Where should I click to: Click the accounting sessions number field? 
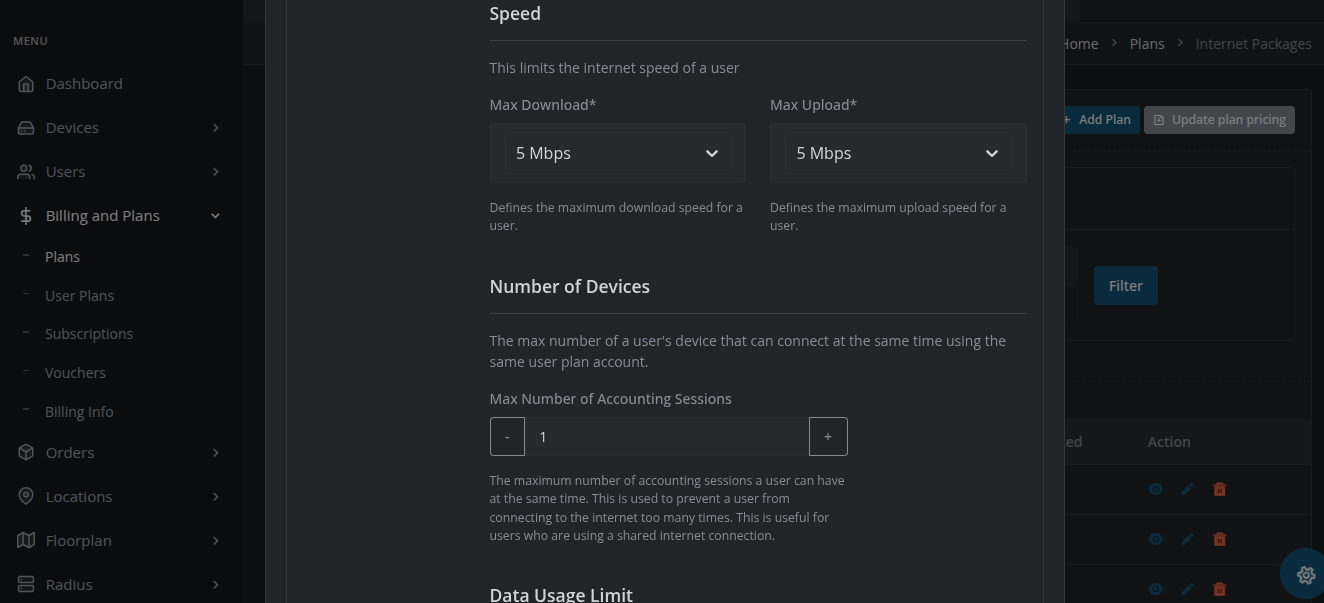pos(665,436)
